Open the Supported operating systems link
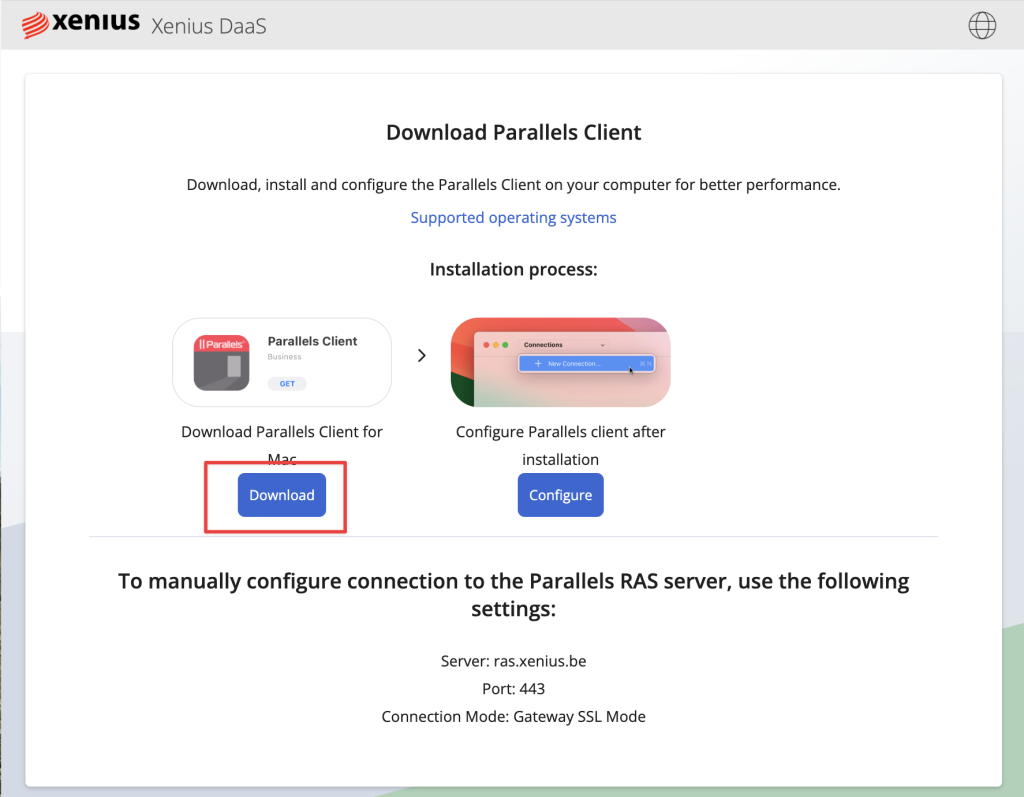The image size is (1024, 797). [x=513, y=217]
